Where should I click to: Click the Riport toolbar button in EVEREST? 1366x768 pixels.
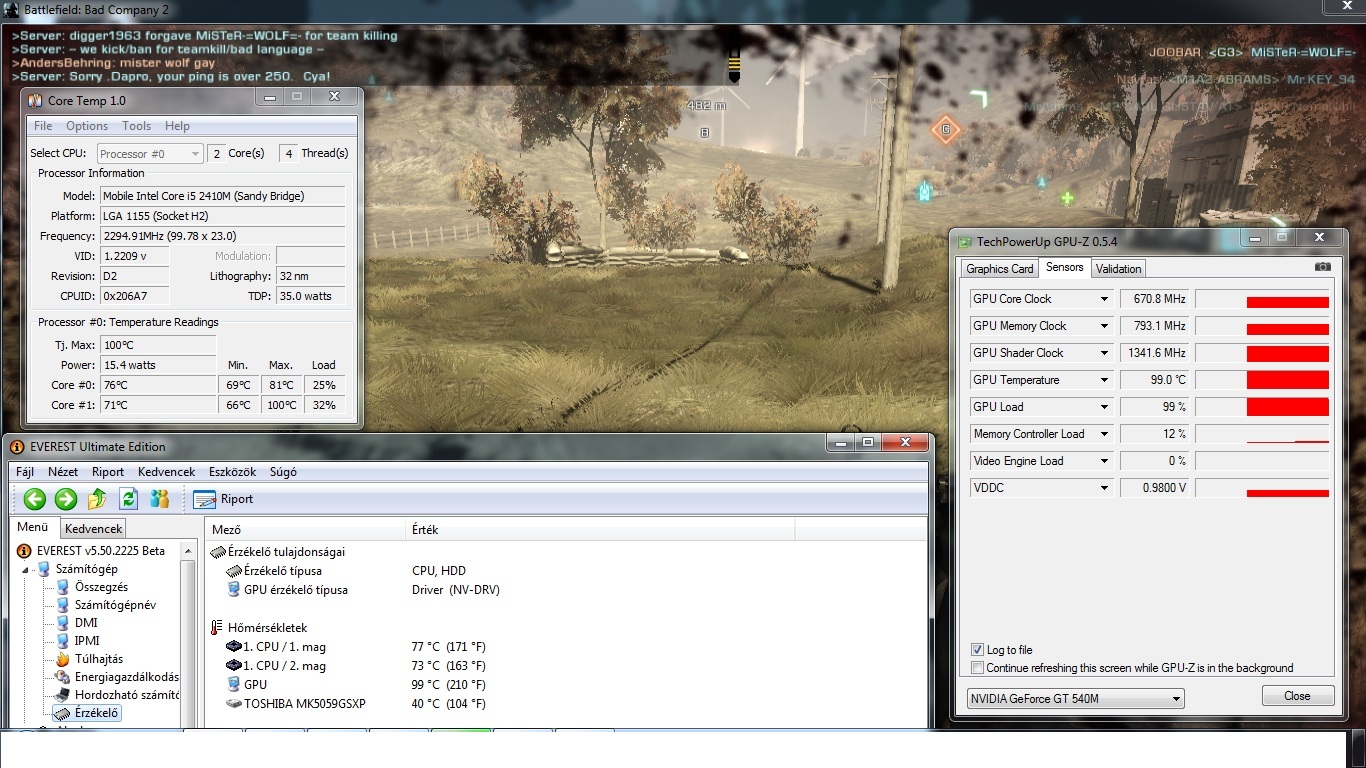coord(223,499)
